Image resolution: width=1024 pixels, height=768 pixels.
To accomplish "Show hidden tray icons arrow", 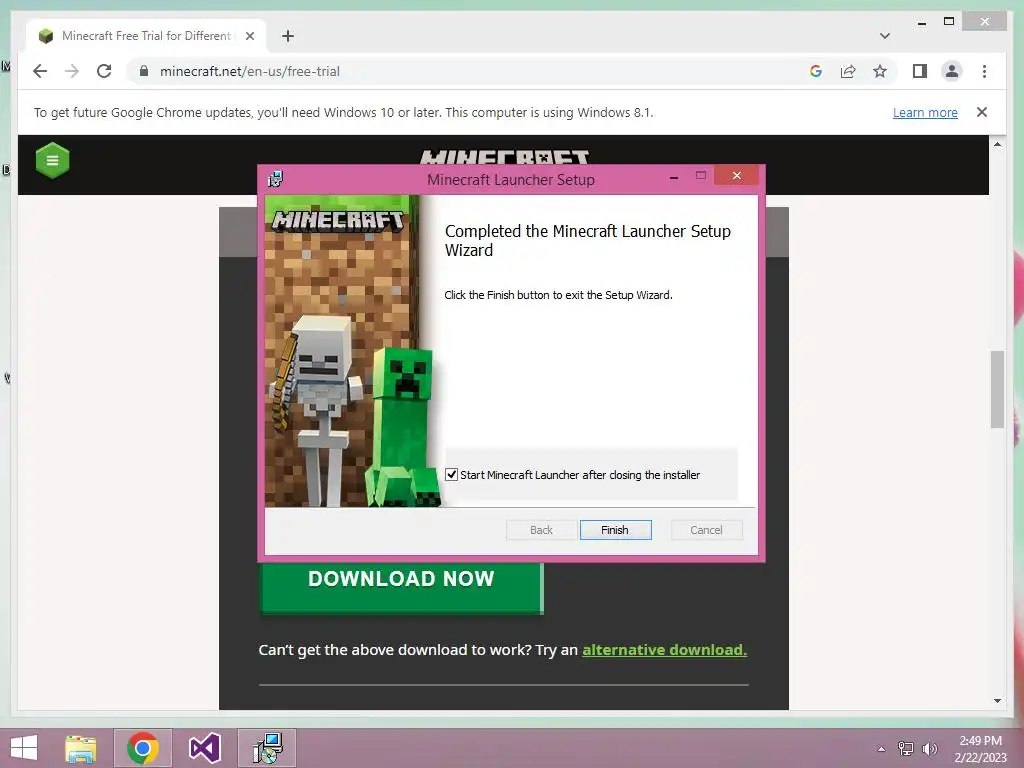I will coord(881,748).
